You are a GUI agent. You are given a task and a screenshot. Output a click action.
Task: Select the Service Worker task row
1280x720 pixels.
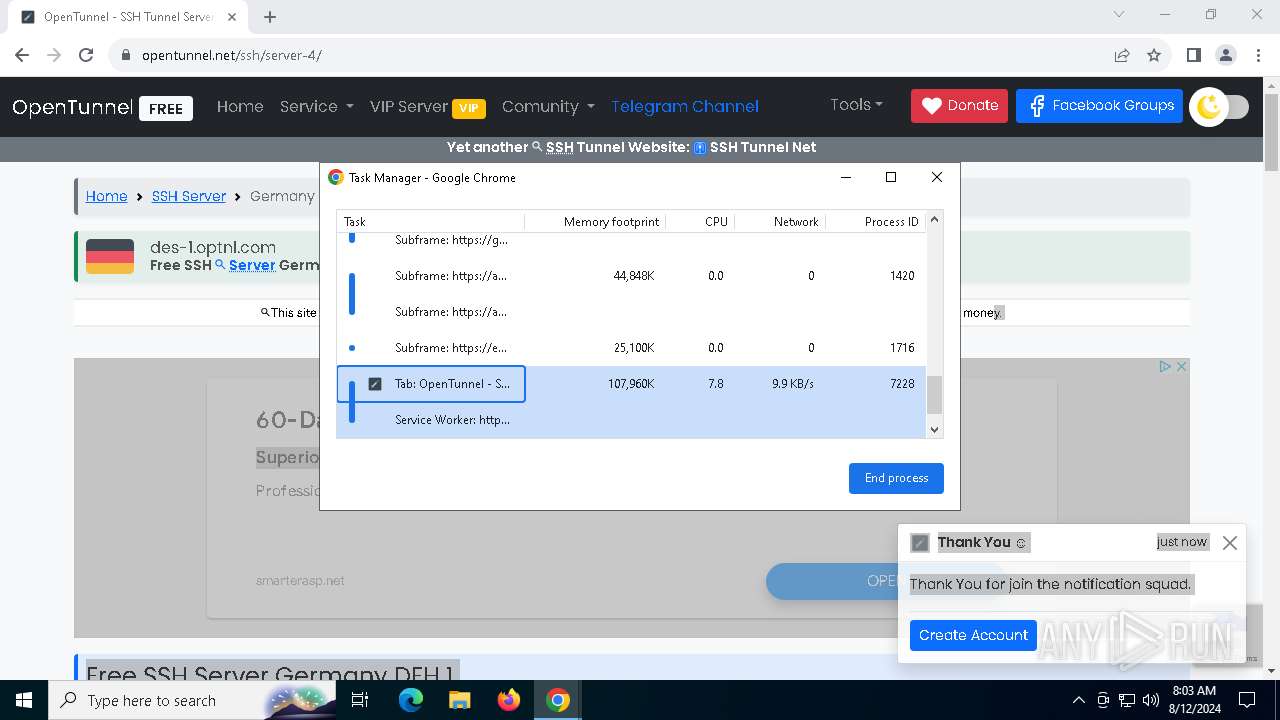[x=631, y=420]
